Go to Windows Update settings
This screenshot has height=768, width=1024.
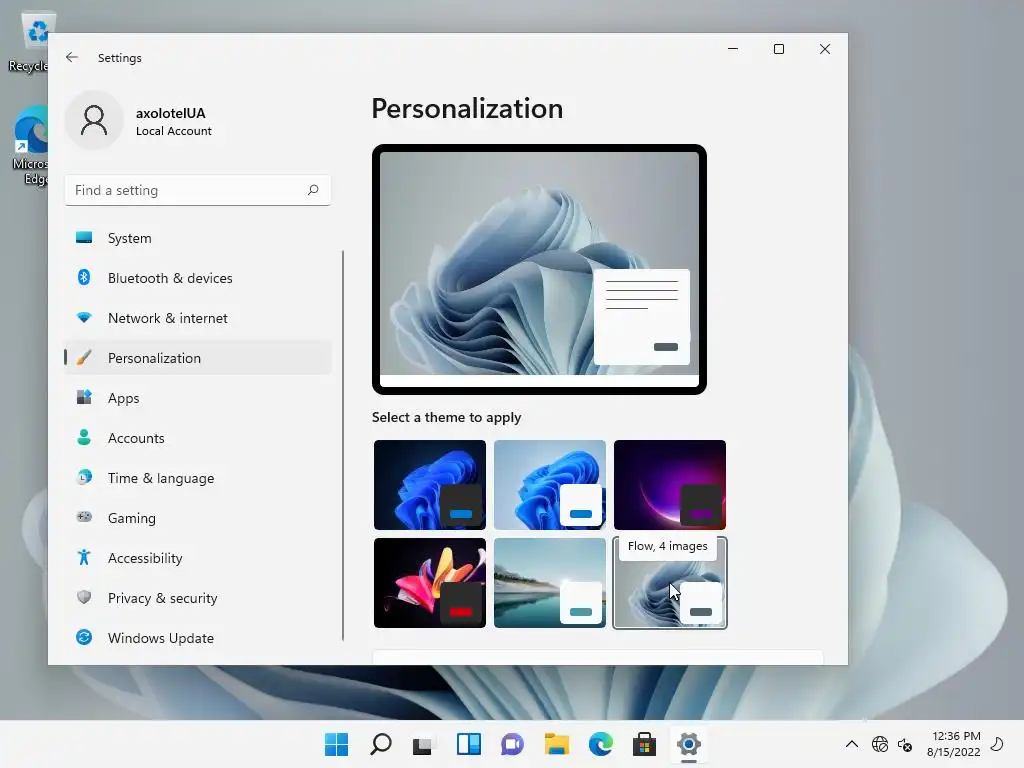pos(198,638)
